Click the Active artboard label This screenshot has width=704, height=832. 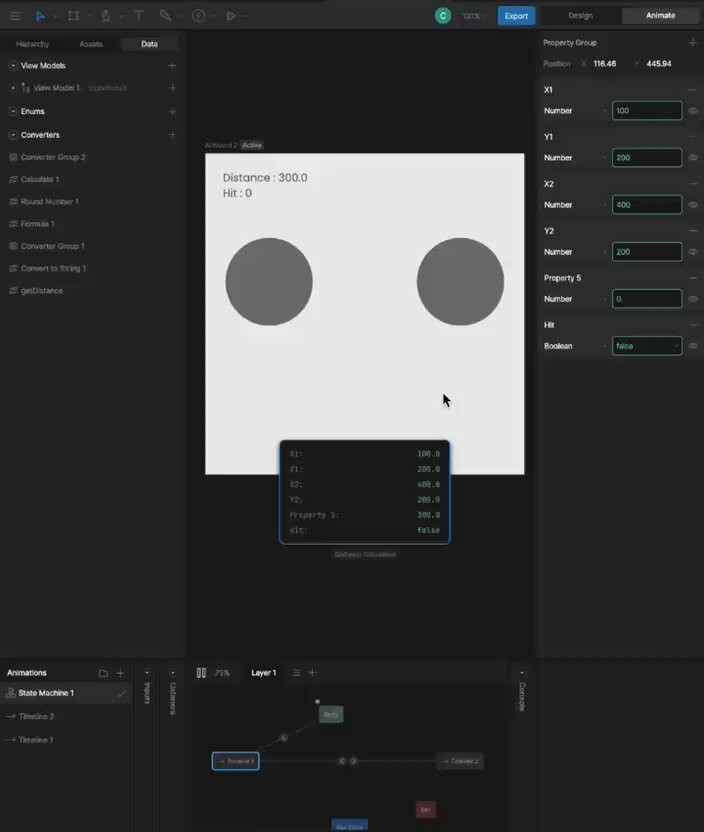251,145
